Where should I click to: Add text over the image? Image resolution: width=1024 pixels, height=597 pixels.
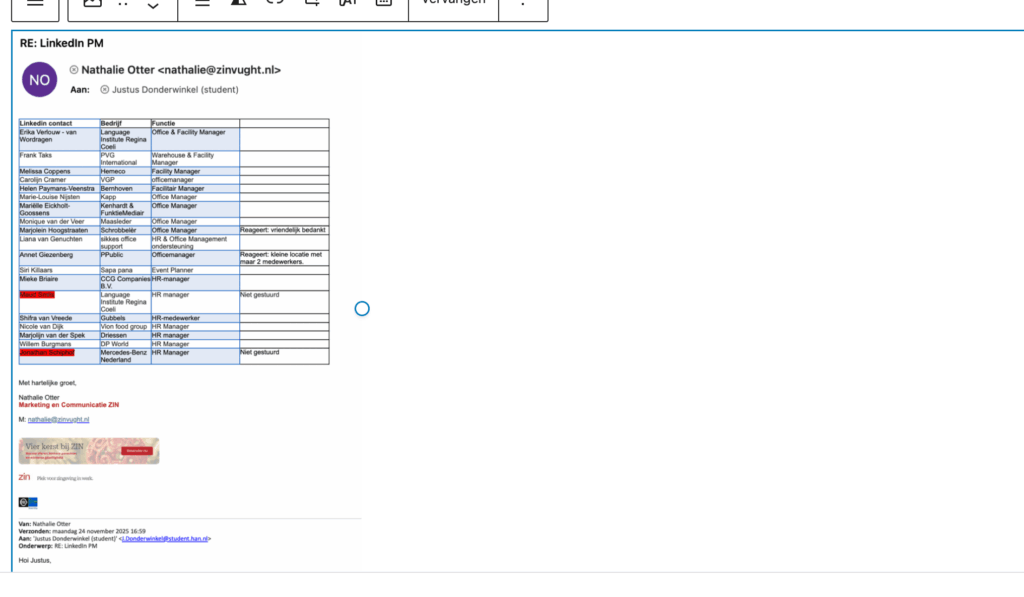[x=347, y=3]
